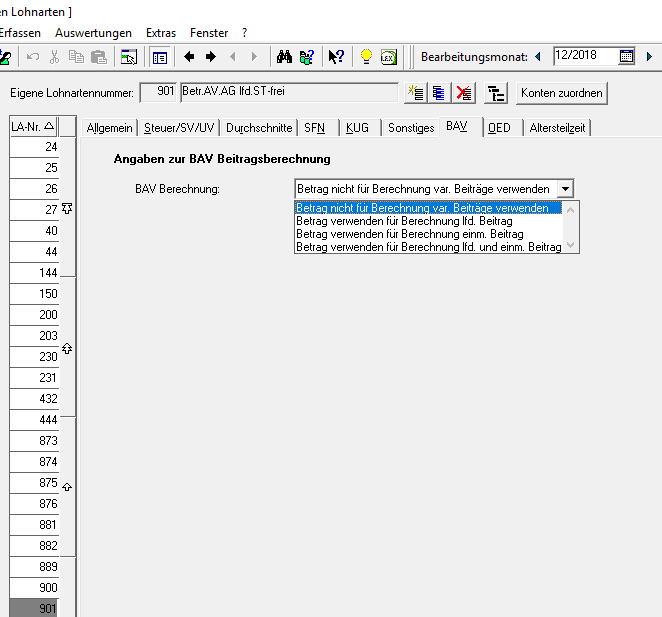Screen dimensions: 662x617
Task: Open the Extras menu
Action: (x=161, y=33)
